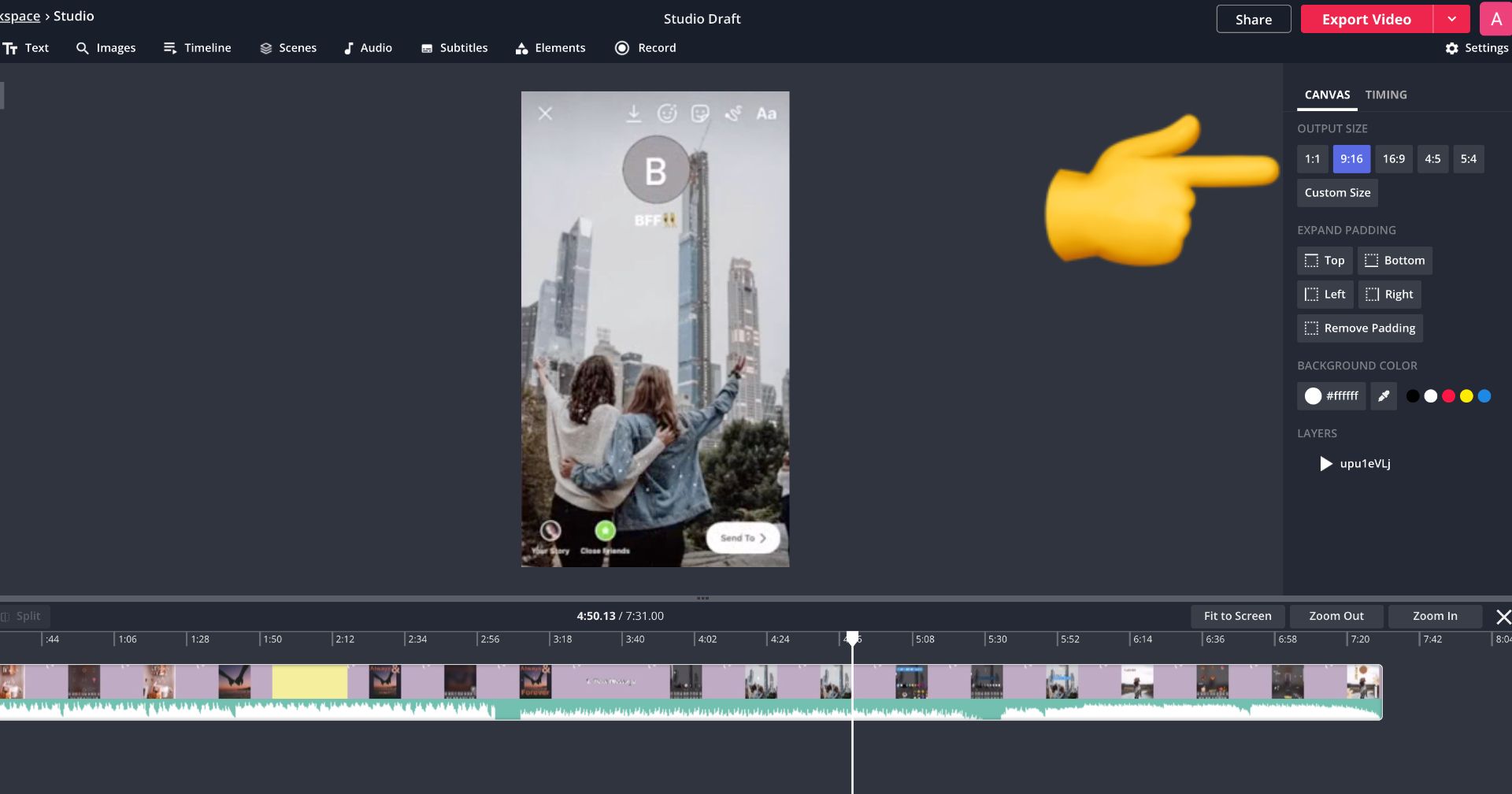
Task: Open the #ffffff background color picker
Action: point(1331,396)
